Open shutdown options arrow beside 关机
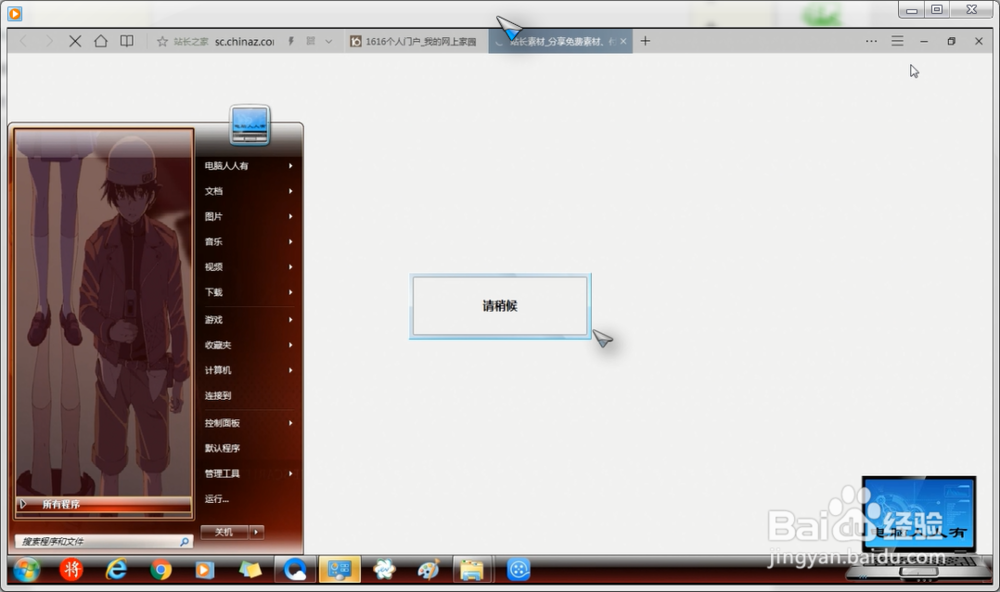This screenshot has height=592, width=1000. coord(256,532)
